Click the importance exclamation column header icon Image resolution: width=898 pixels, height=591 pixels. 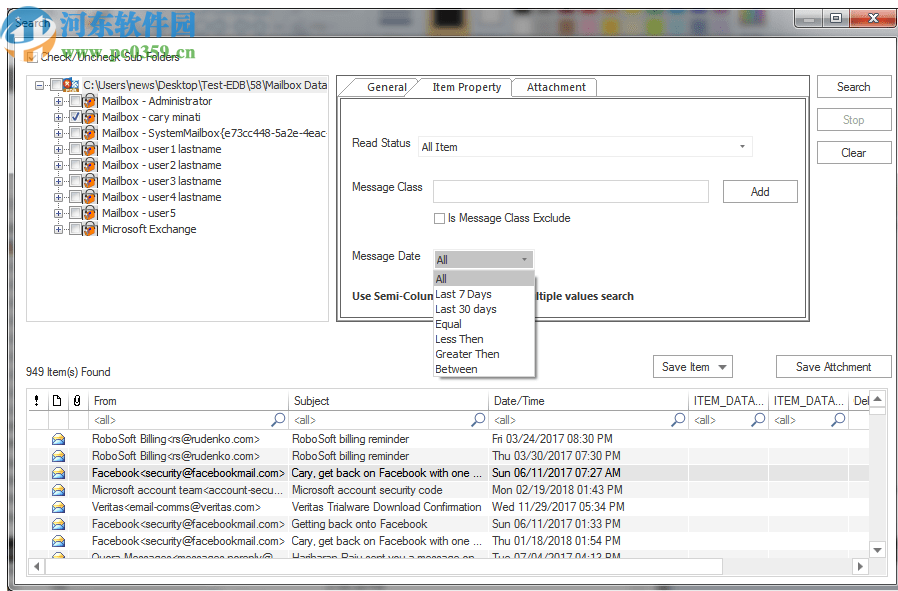37,400
